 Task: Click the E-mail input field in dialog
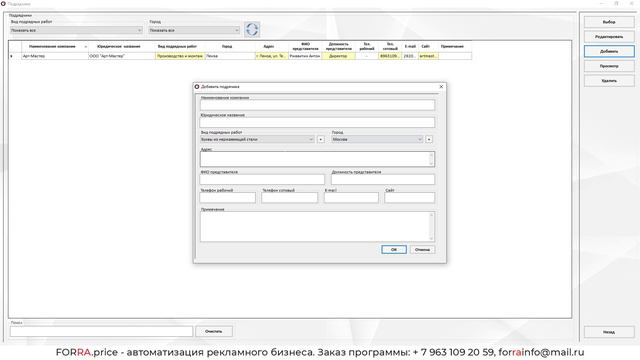pos(351,198)
